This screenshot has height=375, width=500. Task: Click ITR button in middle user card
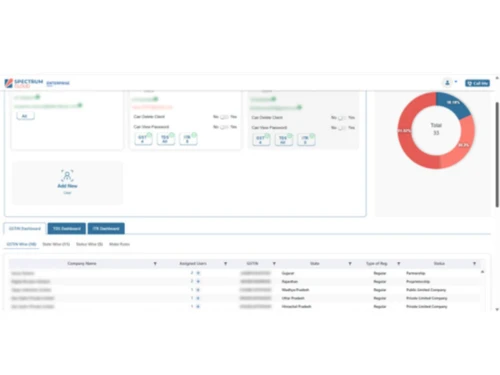[x=188, y=139]
